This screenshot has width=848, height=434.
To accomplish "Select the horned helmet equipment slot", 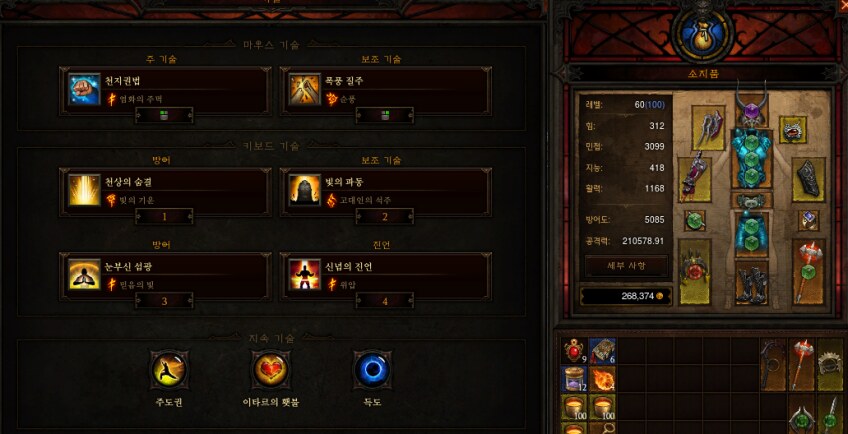I will point(752,106).
